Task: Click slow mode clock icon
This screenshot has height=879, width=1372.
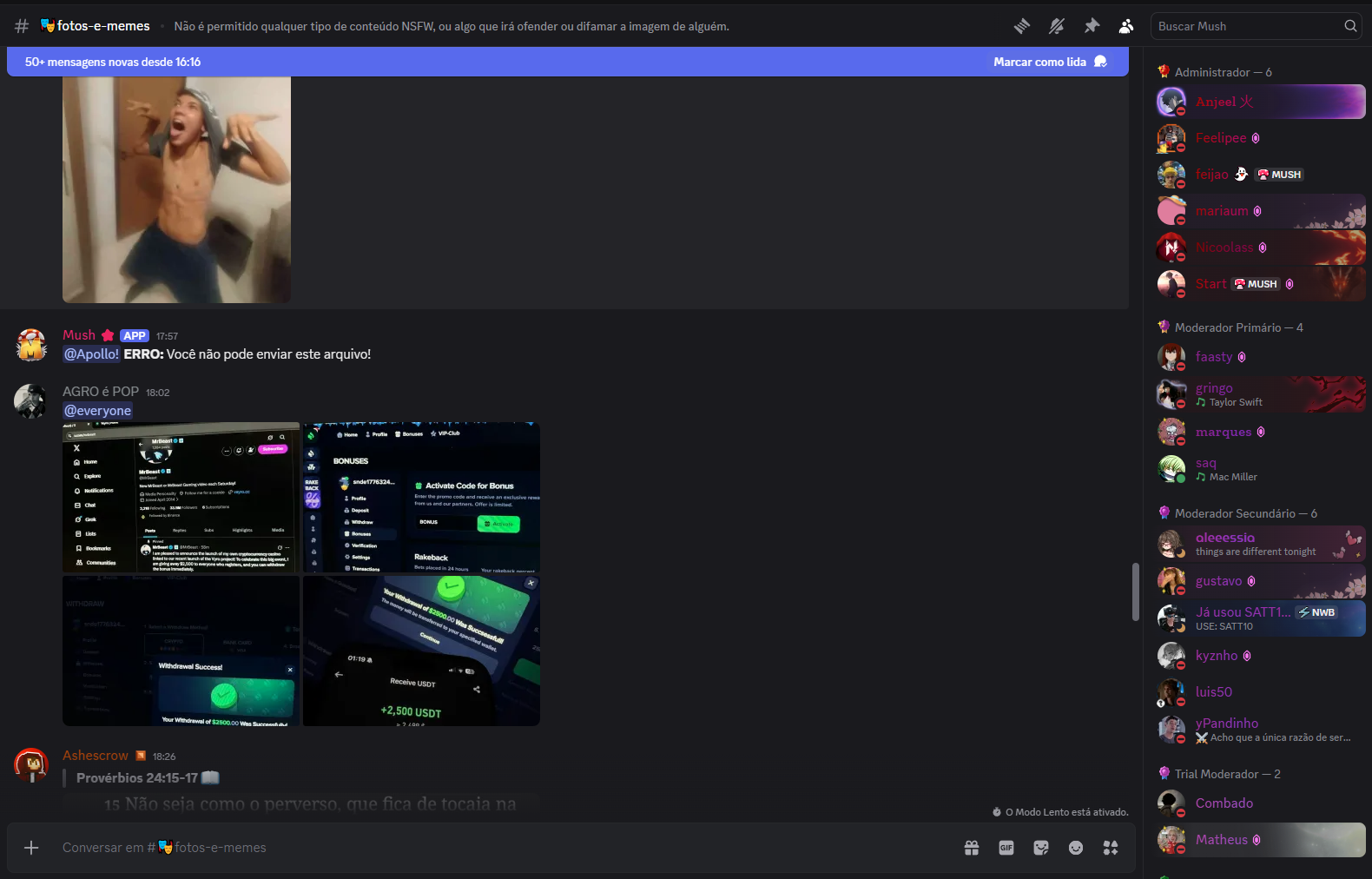Action: coord(997,812)
